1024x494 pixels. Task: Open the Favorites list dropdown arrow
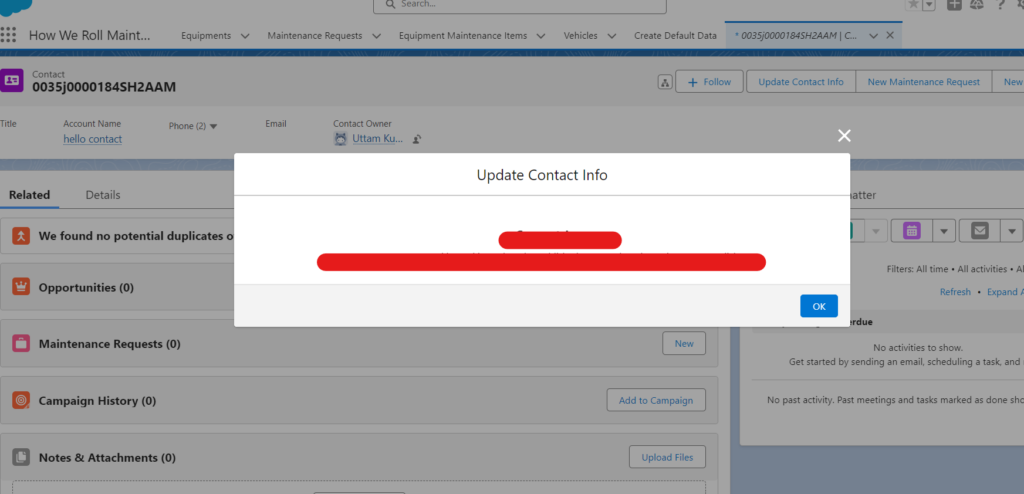click(x=928, y=5)
